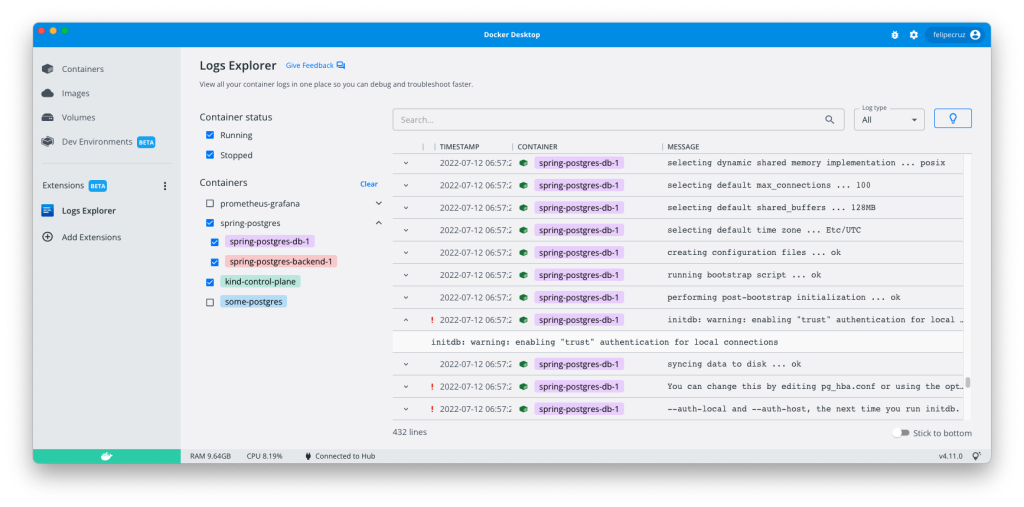
Task: Click the Images cloud icon
Action: [47, 93]
